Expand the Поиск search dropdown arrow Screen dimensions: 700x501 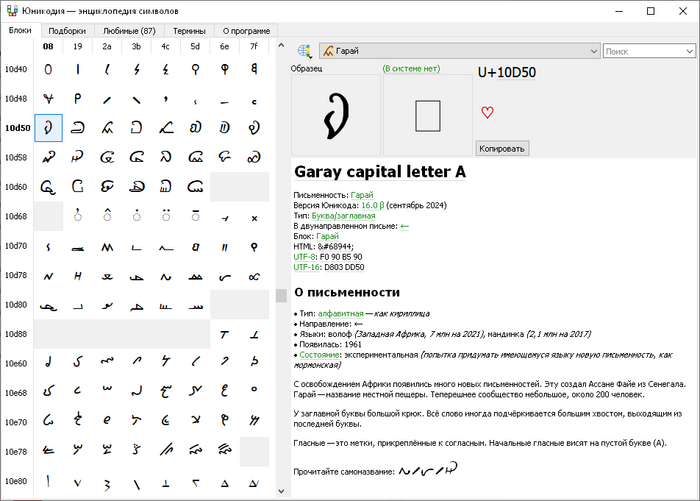pyautogui.click(x=691, y=50)
